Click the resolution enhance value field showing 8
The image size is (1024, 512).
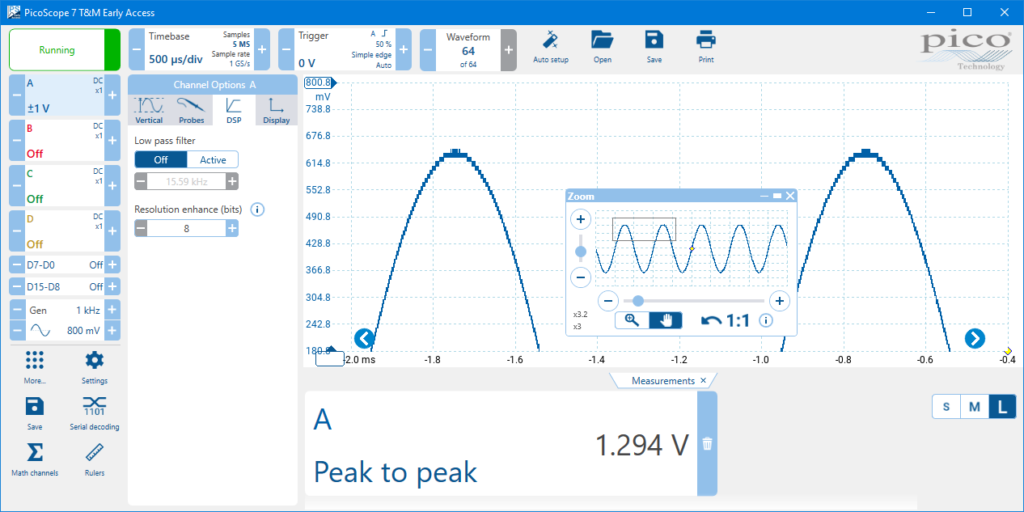[x=187, y=228]
